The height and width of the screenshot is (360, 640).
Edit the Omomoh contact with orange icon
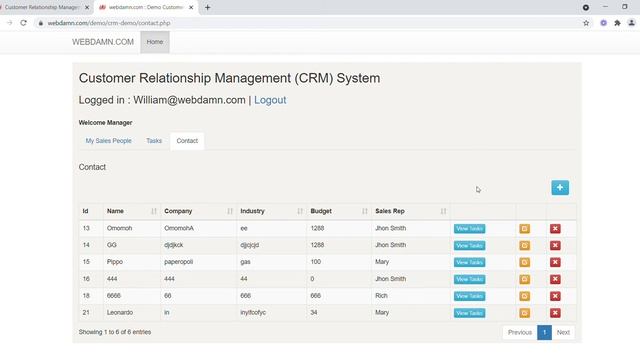[524, 229]
